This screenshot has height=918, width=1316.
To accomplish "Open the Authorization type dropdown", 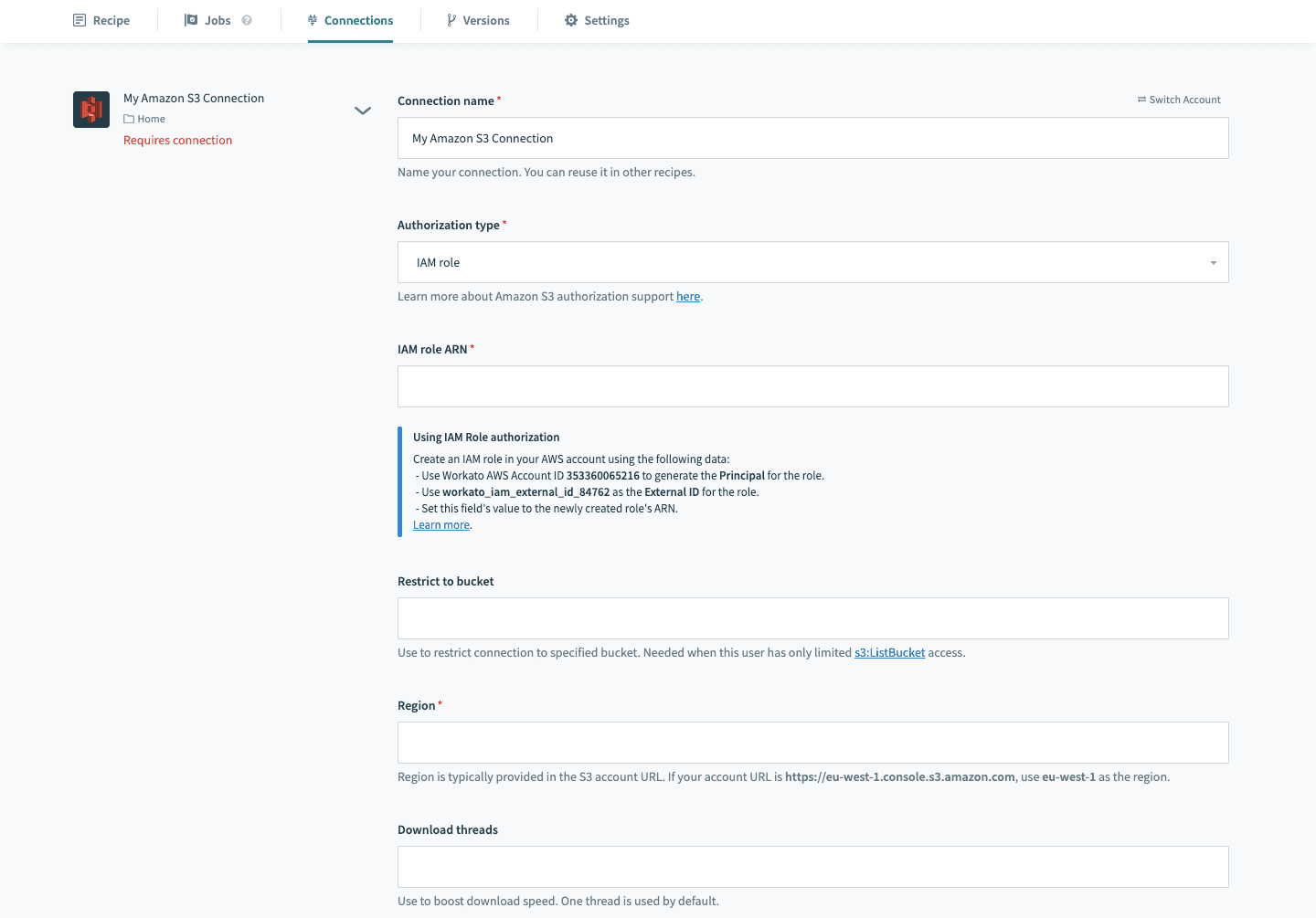I will click(812, 262).
